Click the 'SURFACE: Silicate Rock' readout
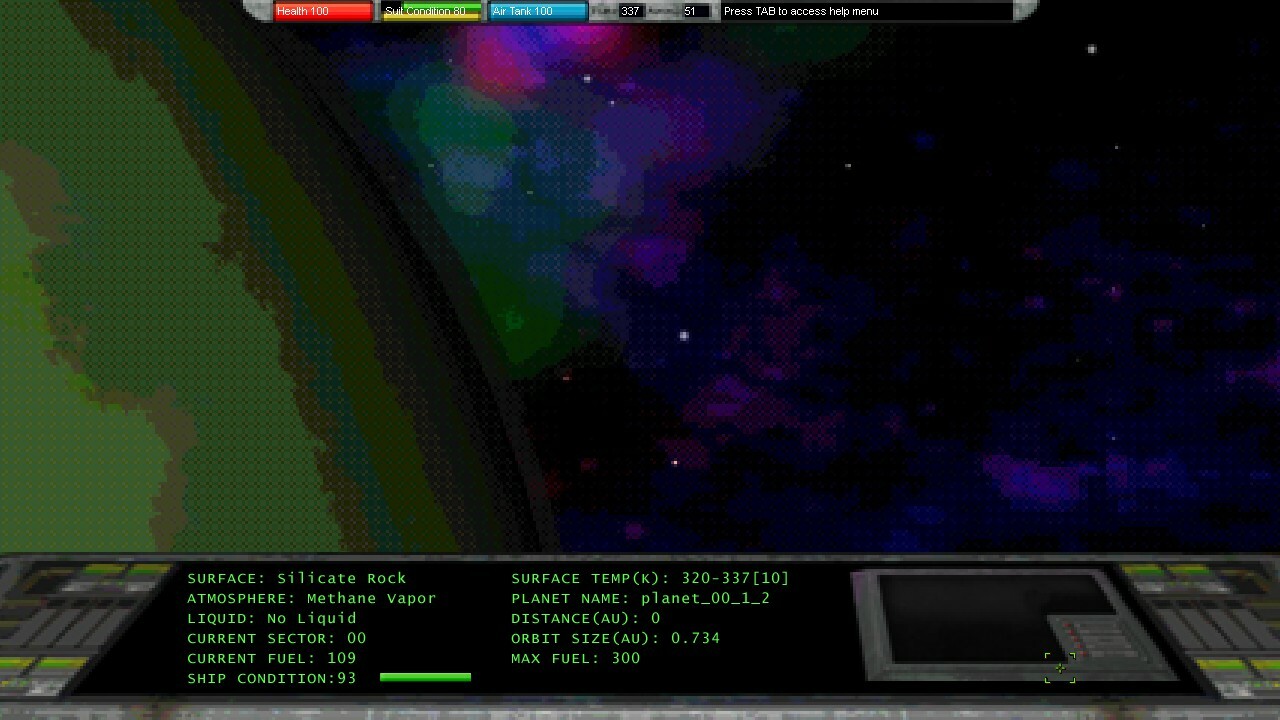Image resolution: width=1280 pixels, height=720 pixels. [297, 578]
